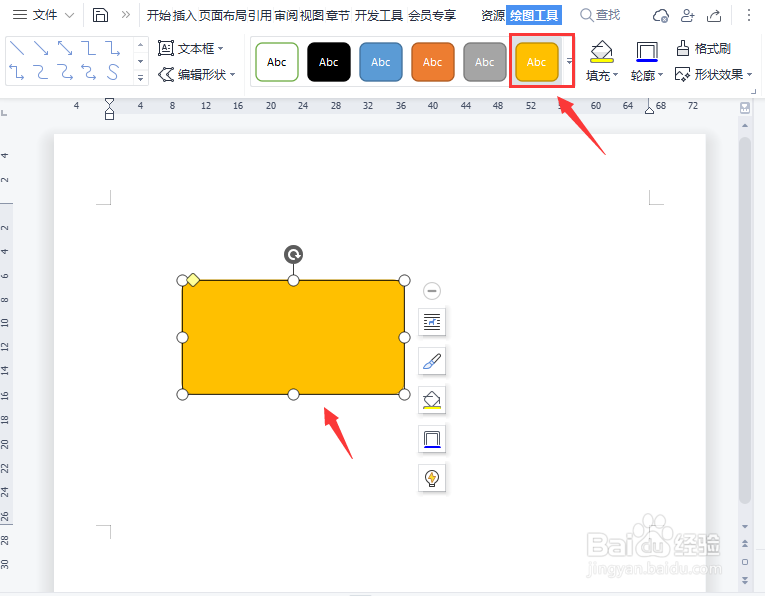
Task: Apply the black Abc shape style
Action: [329, 62]
